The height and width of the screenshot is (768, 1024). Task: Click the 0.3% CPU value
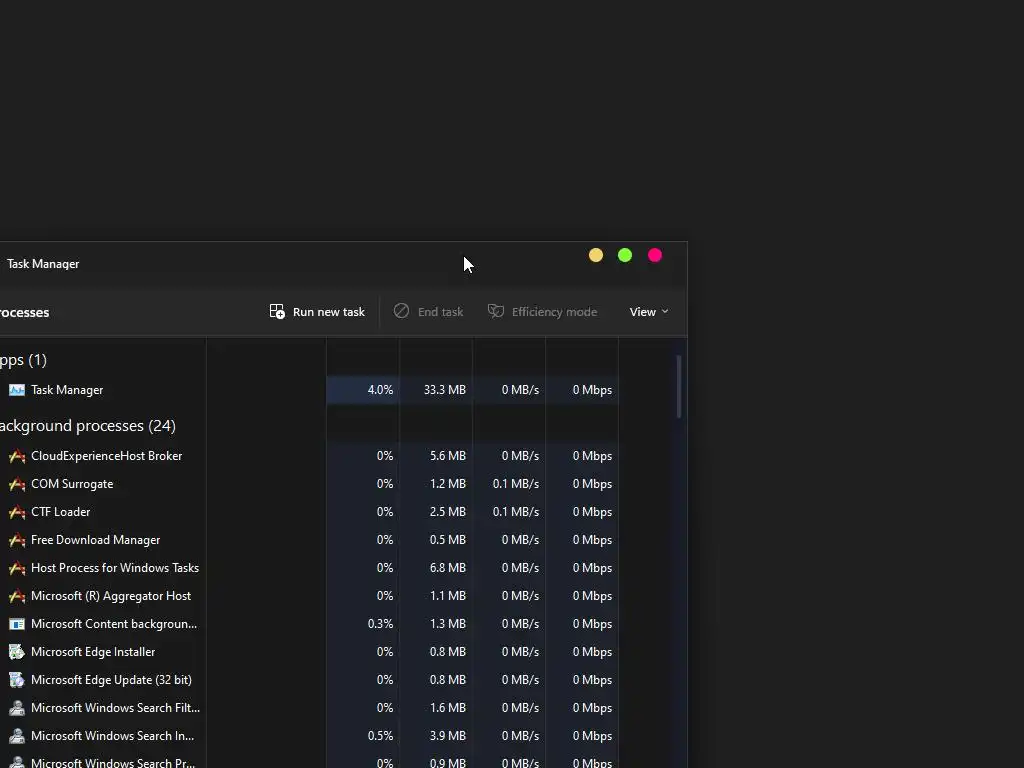click(380, 624)
